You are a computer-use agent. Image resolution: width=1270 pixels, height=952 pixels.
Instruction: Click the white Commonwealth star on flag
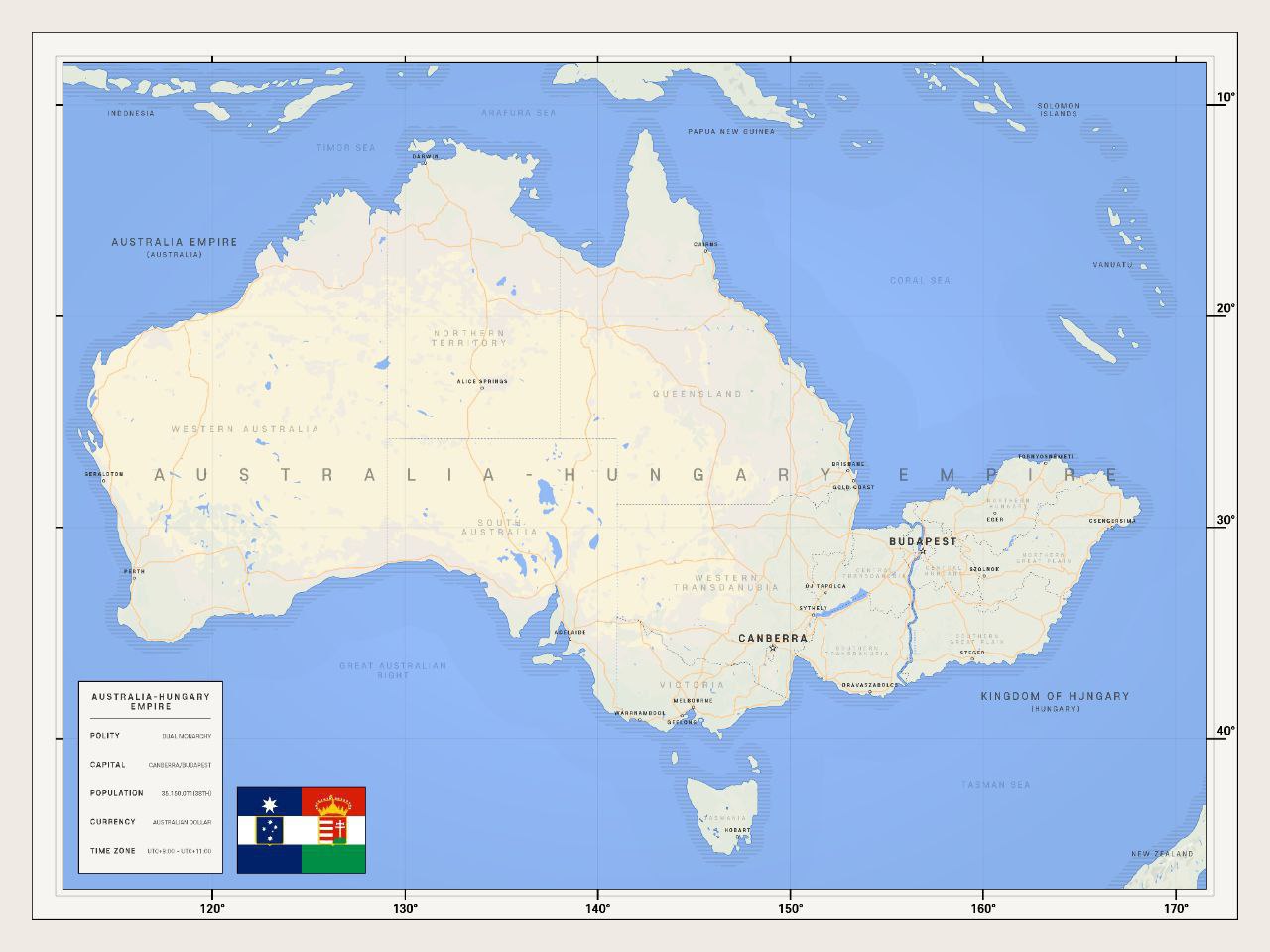[x=269, y=801]
